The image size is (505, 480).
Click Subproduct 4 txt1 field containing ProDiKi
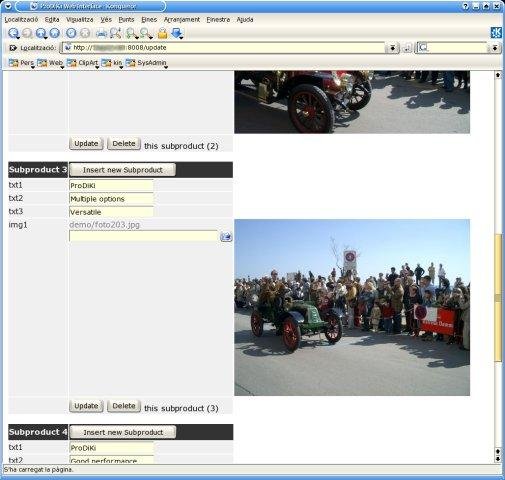pos(111,448)
